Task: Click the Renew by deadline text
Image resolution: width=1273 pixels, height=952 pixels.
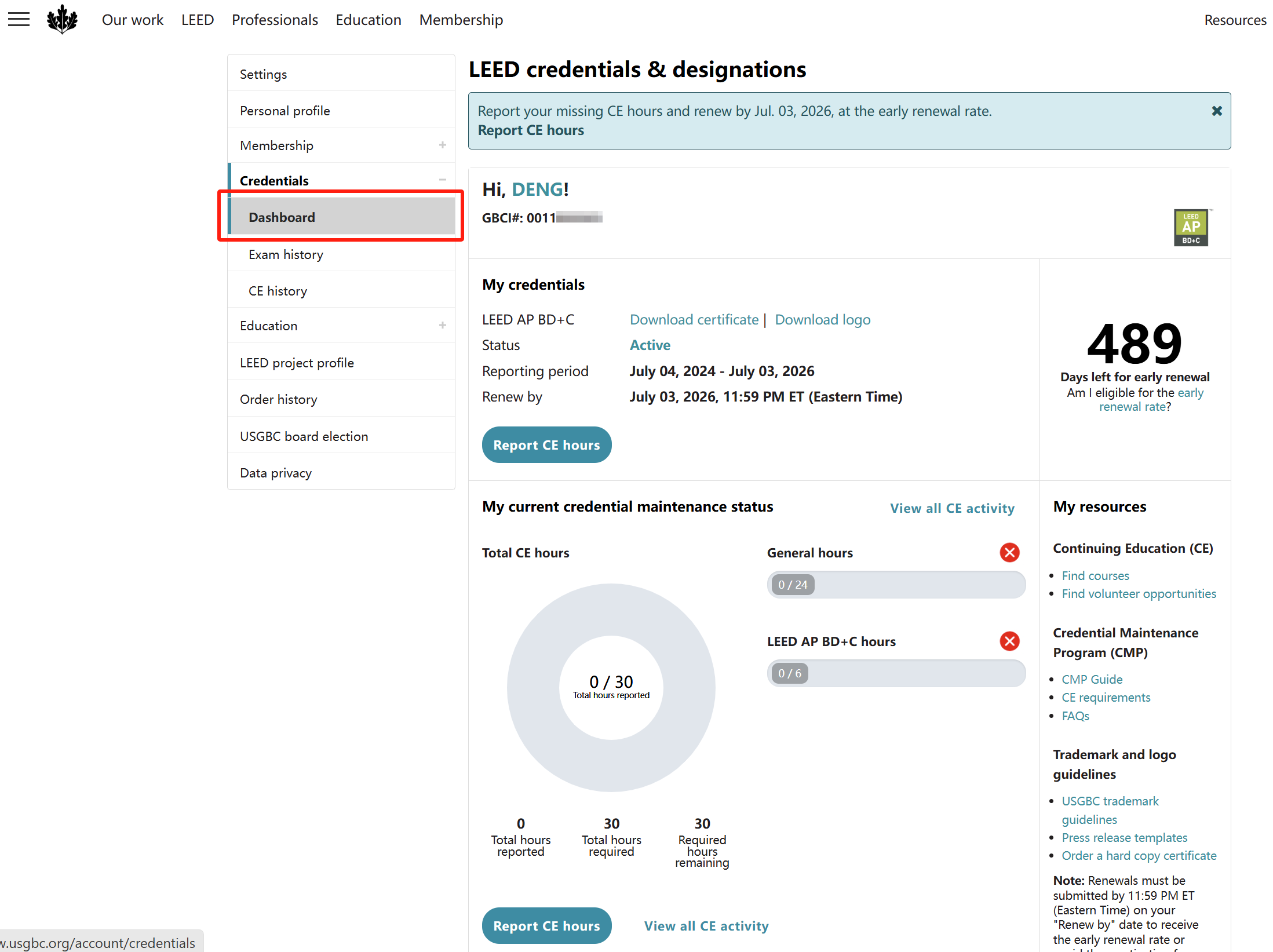Action: [766, 397]
